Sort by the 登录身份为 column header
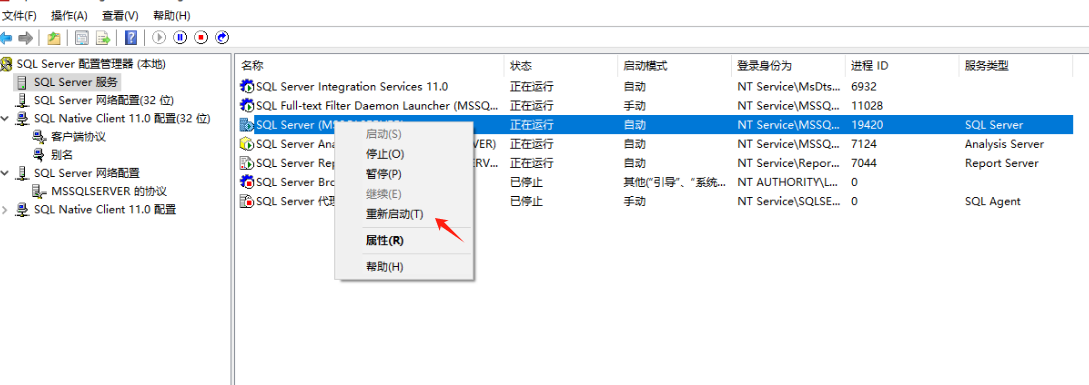Viewport: 1089px width, 385px height. pos(788,66)
